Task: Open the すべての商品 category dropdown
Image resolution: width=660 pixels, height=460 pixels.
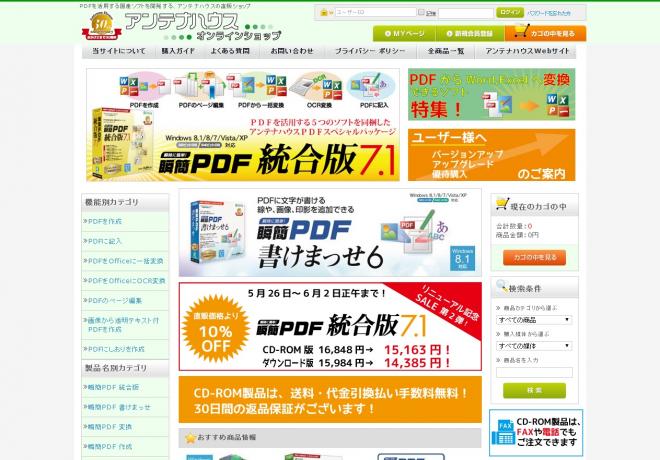Action: [x=534, y=320]
